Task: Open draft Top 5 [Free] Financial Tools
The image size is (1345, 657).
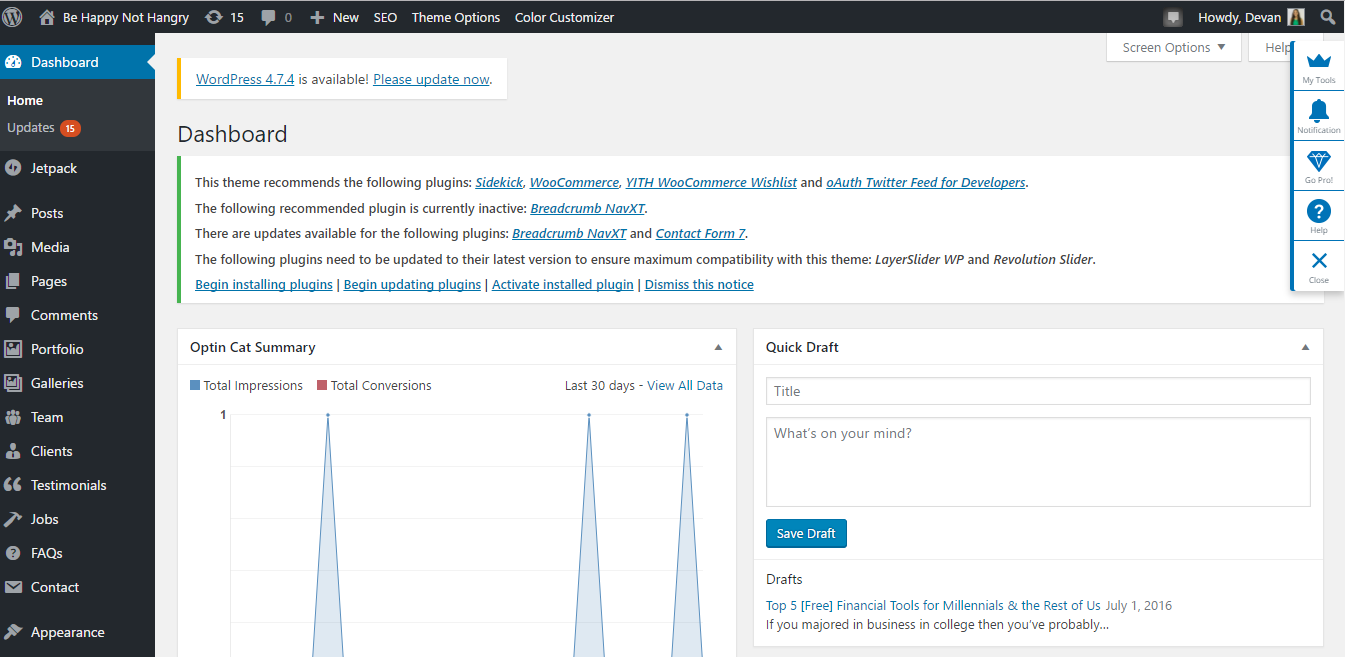Action: click(933, 606)
